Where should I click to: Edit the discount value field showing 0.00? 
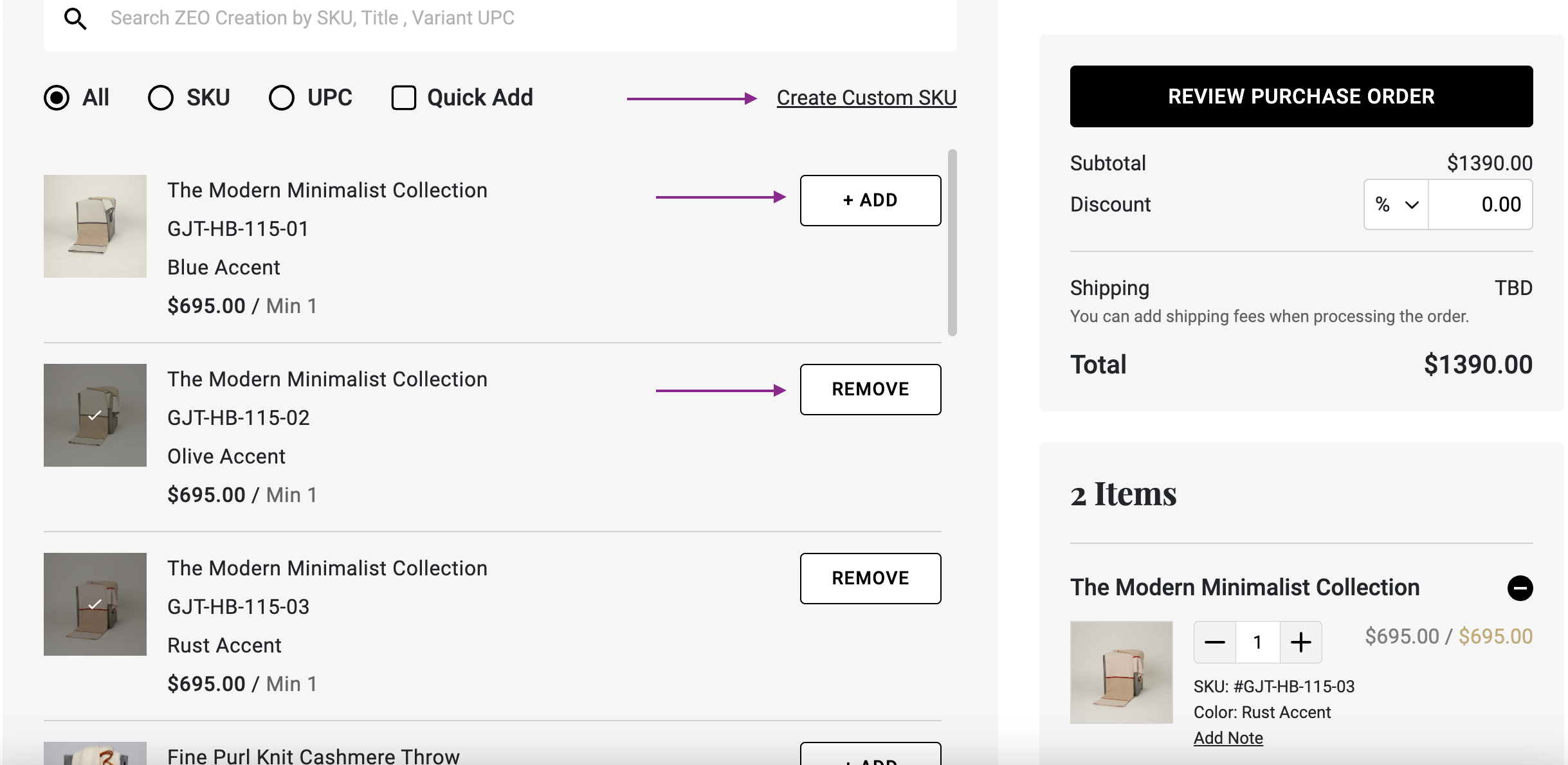coord(1481,204)
